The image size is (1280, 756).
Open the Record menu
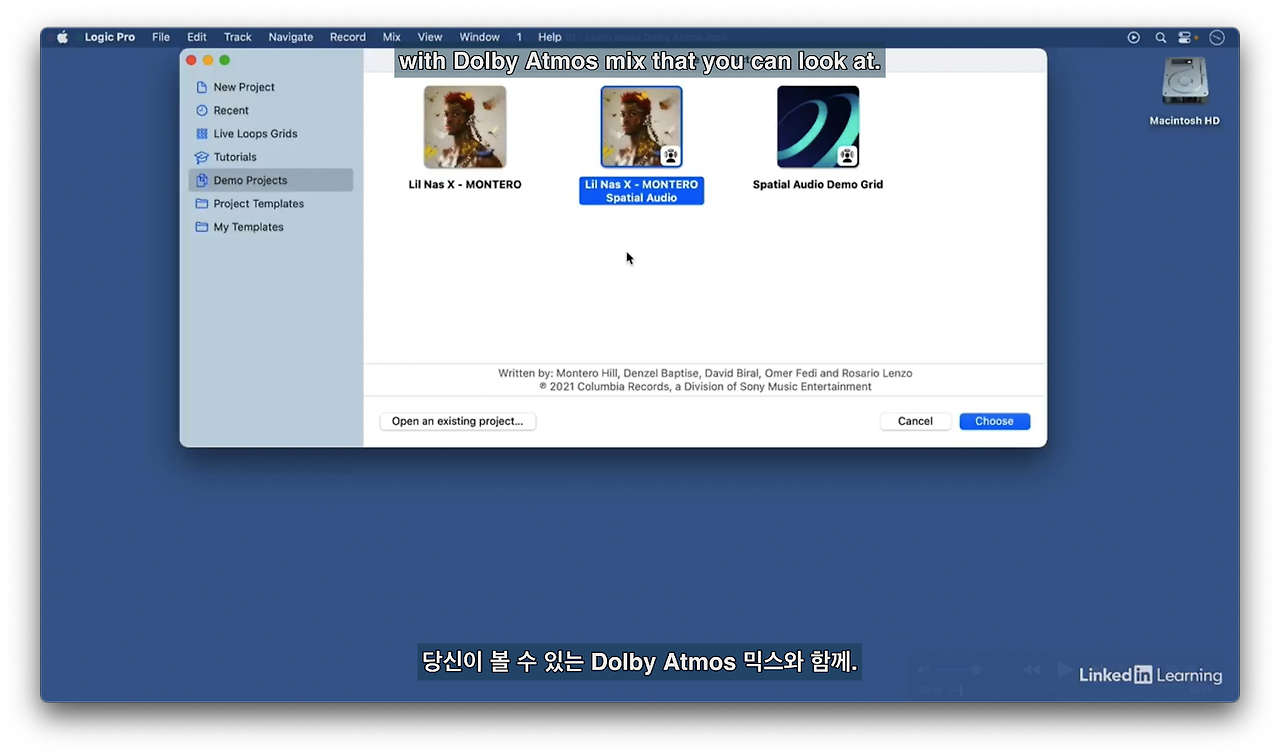coord(348,37)
